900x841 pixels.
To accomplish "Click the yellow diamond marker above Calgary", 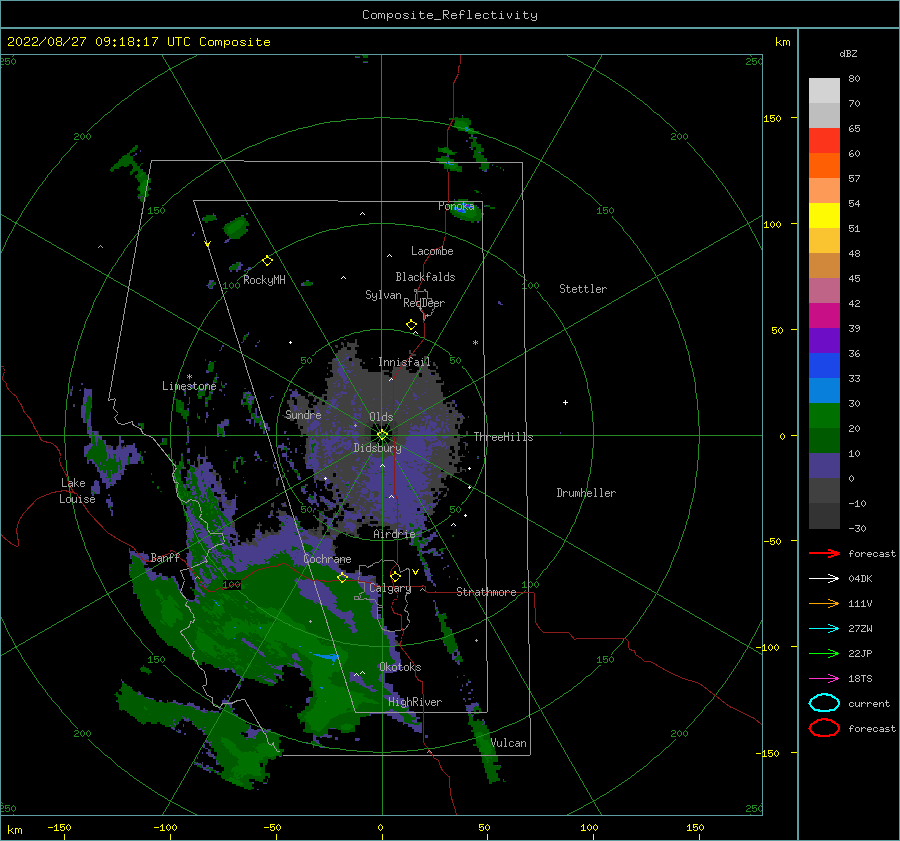I will 395,576.
